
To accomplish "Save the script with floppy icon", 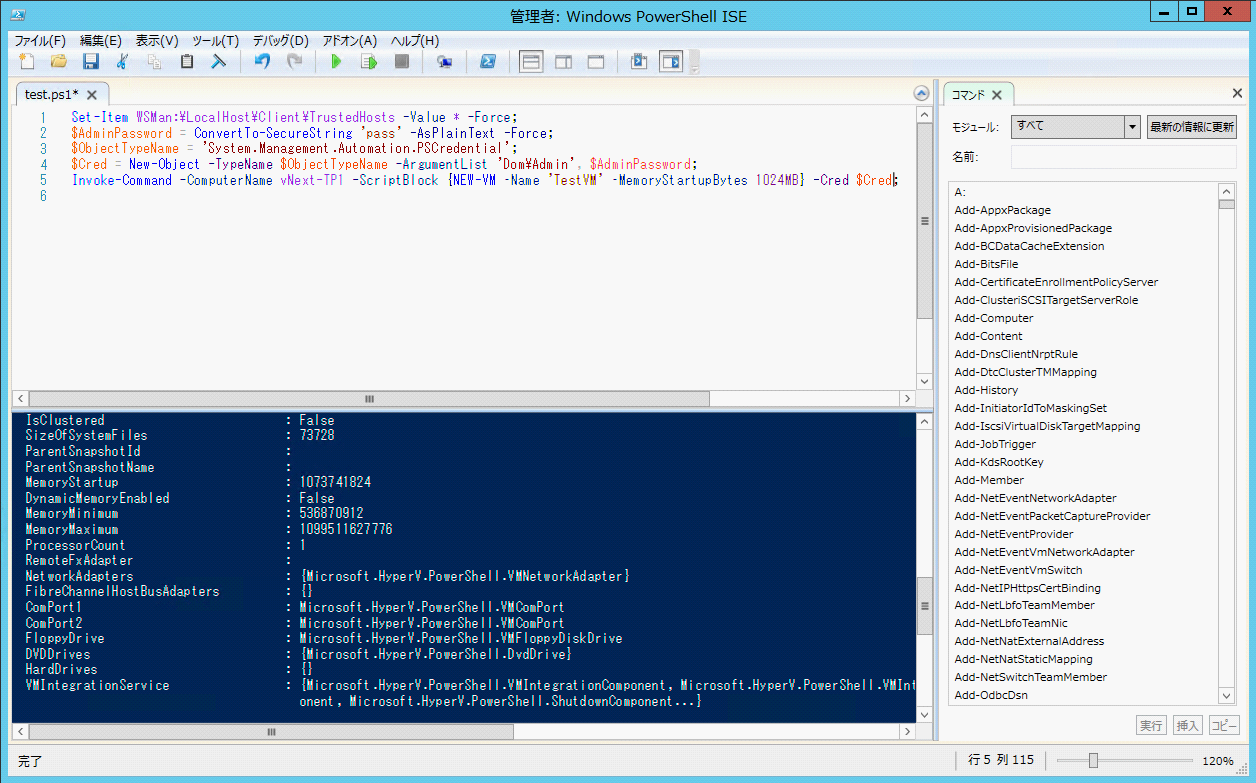I will (91, 62).
